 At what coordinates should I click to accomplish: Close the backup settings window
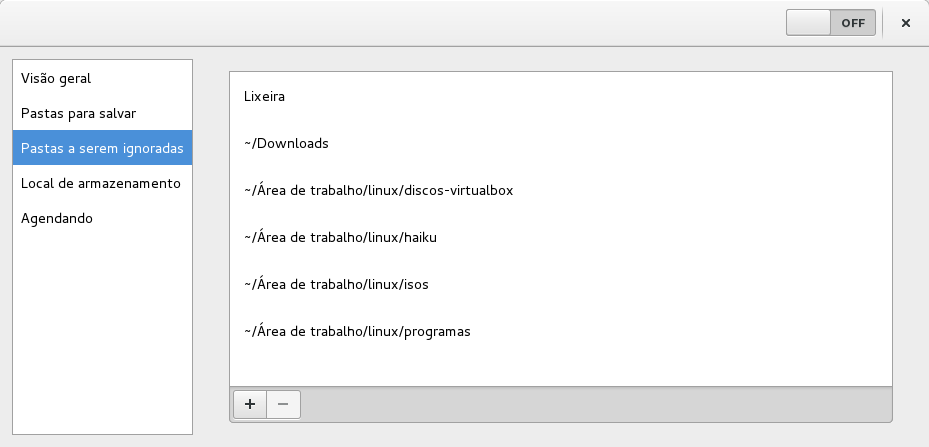[906, 23]
